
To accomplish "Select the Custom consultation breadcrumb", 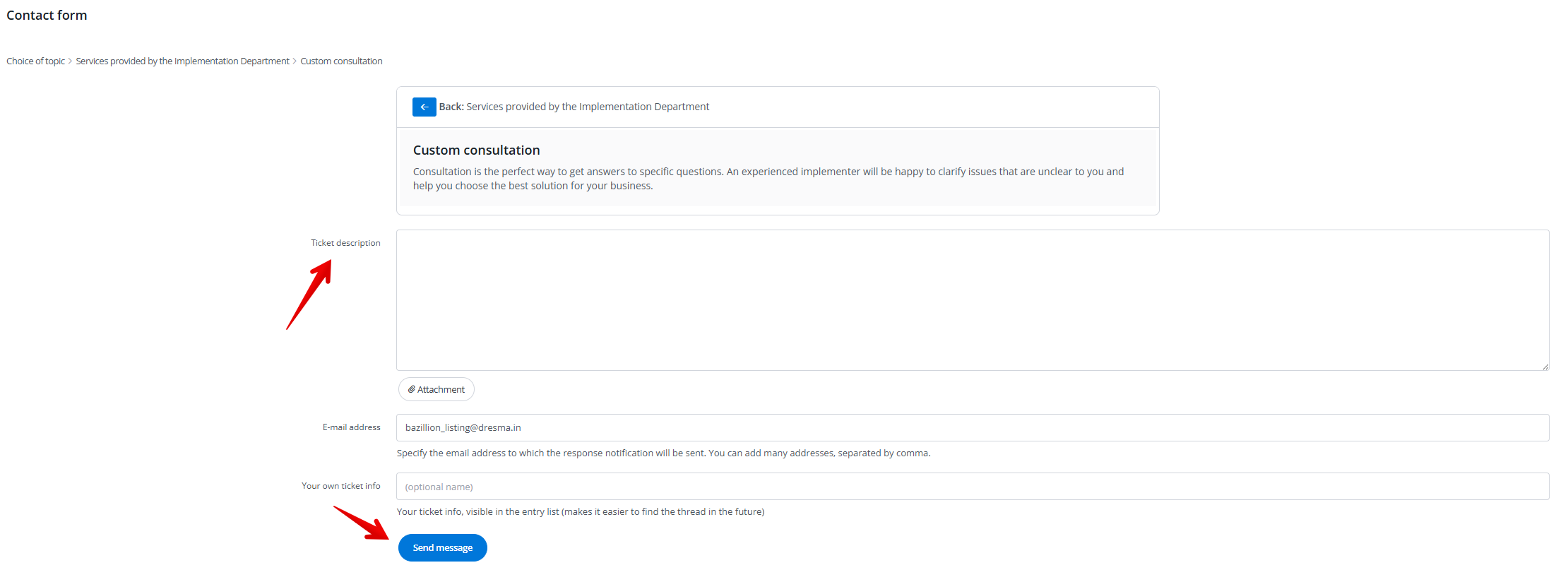I will pos(341,61).
